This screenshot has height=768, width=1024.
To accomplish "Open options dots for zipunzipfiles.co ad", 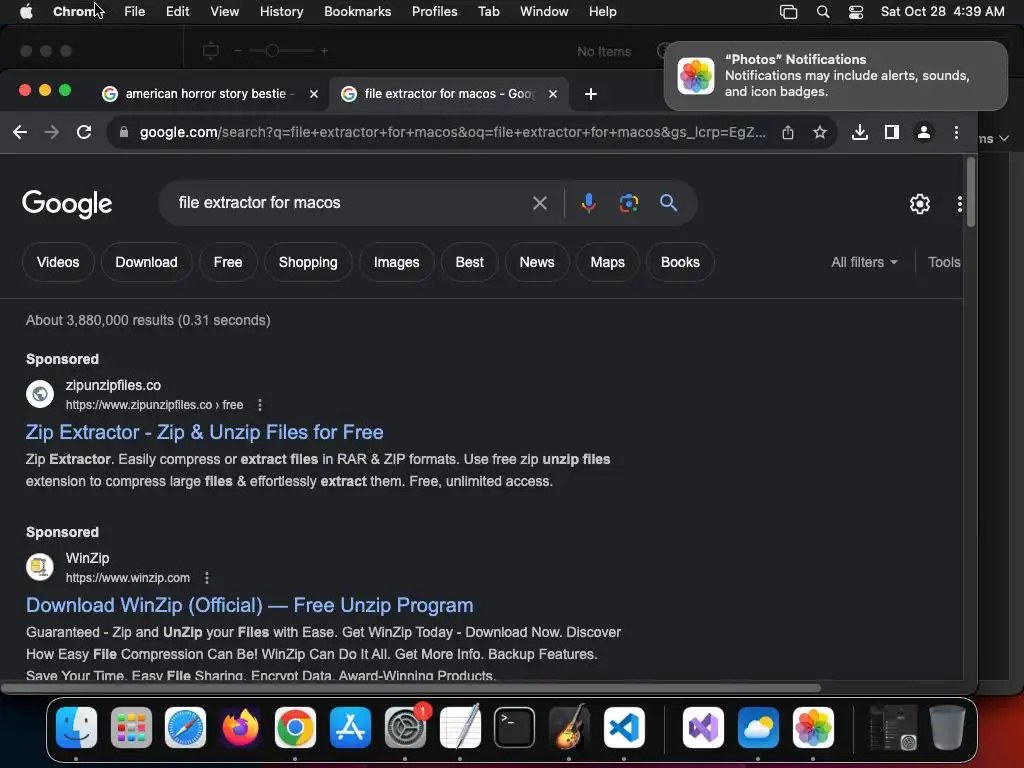I will coord(260,405).
